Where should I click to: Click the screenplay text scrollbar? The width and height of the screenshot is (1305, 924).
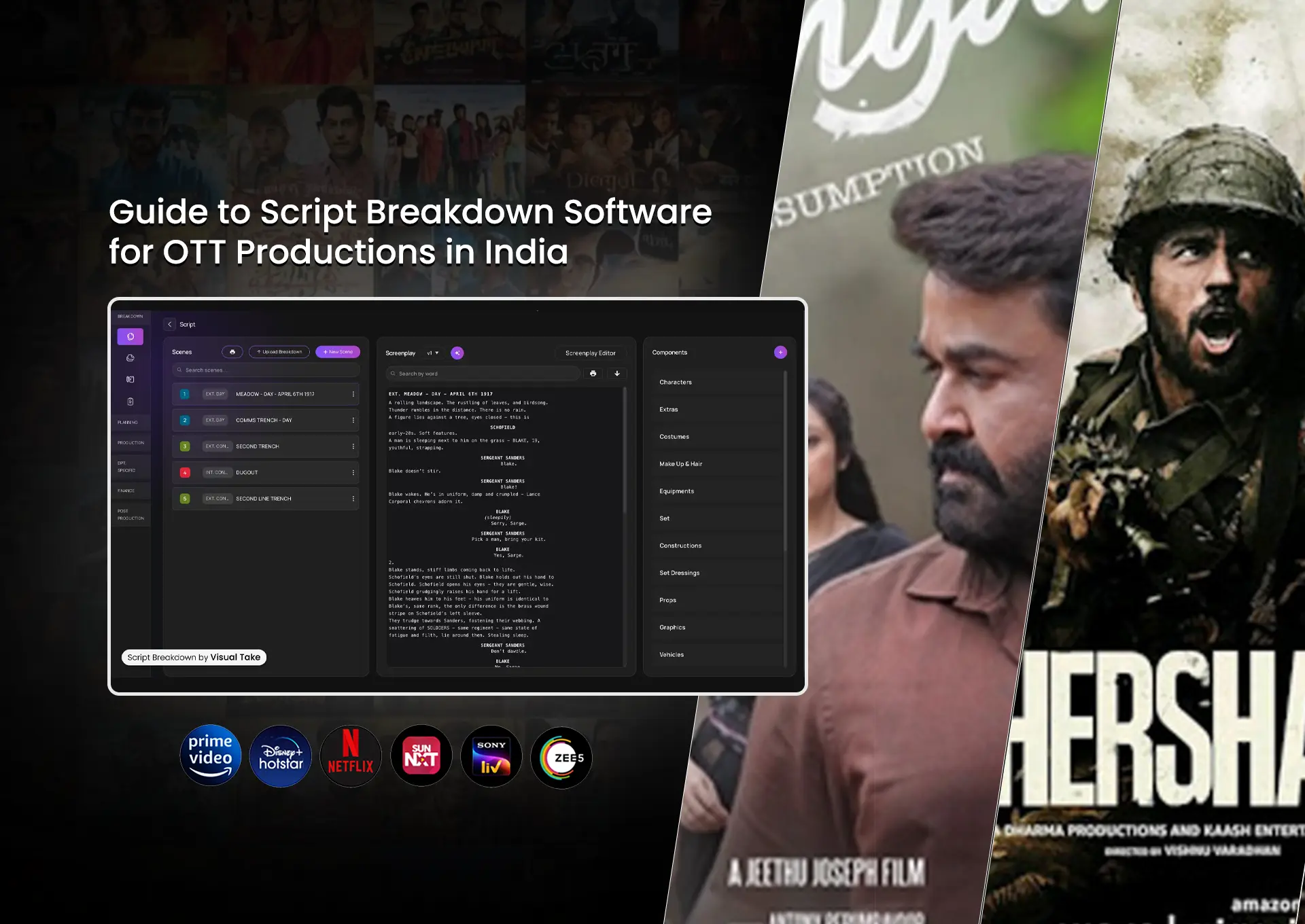point(625,452)
